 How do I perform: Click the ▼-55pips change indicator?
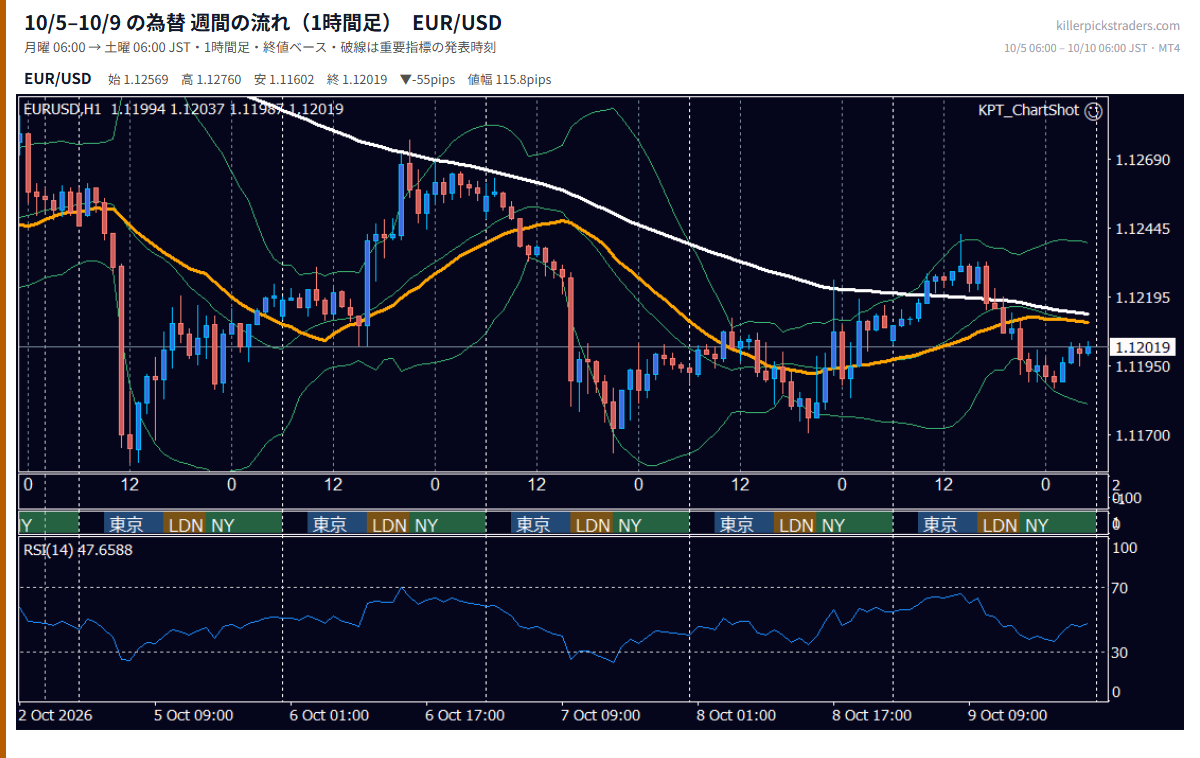pos(427,80)
